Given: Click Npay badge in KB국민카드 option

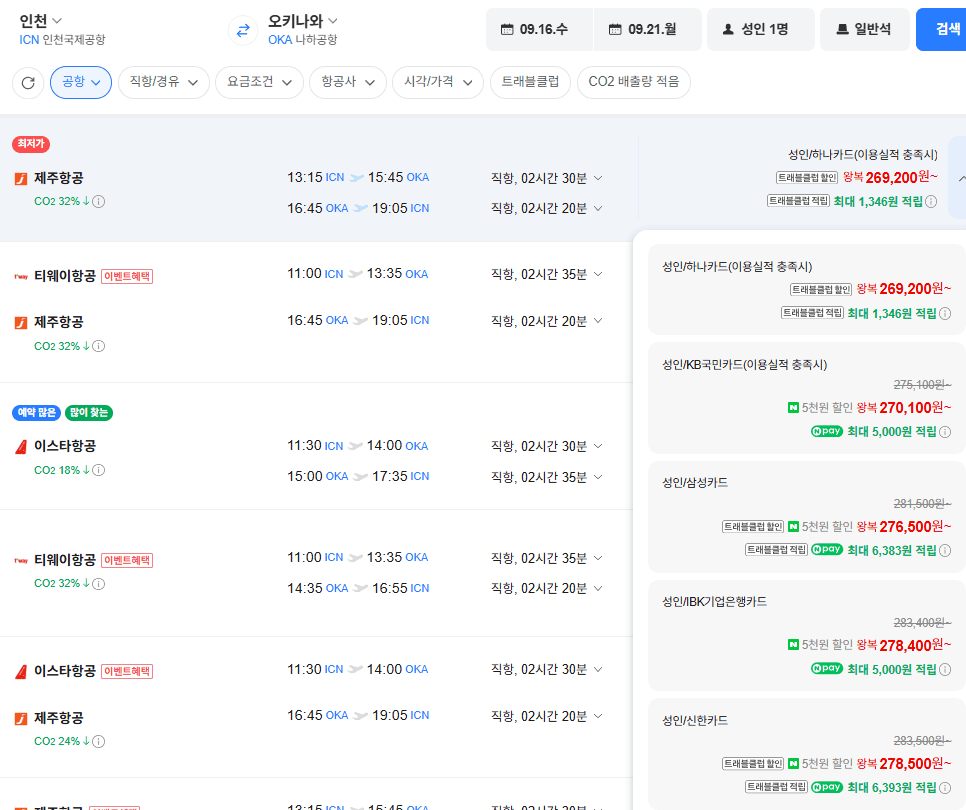Looking at the screenshot, I should (x=827, y=431).
